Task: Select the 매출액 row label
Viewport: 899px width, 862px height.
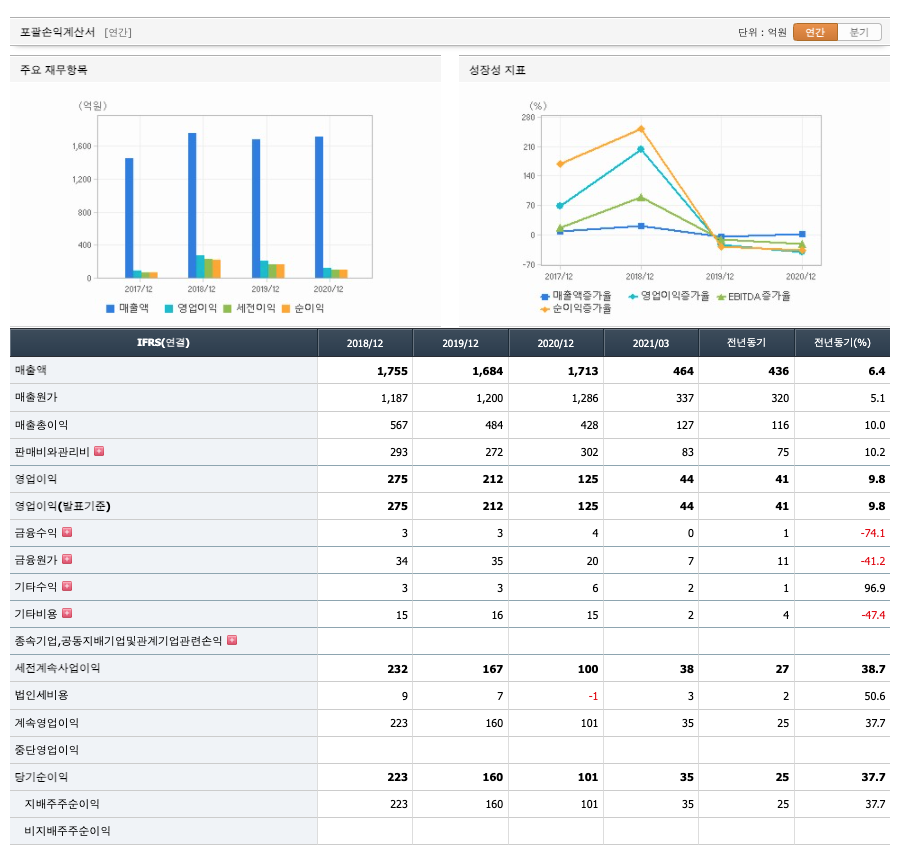Action: (30, 370)
